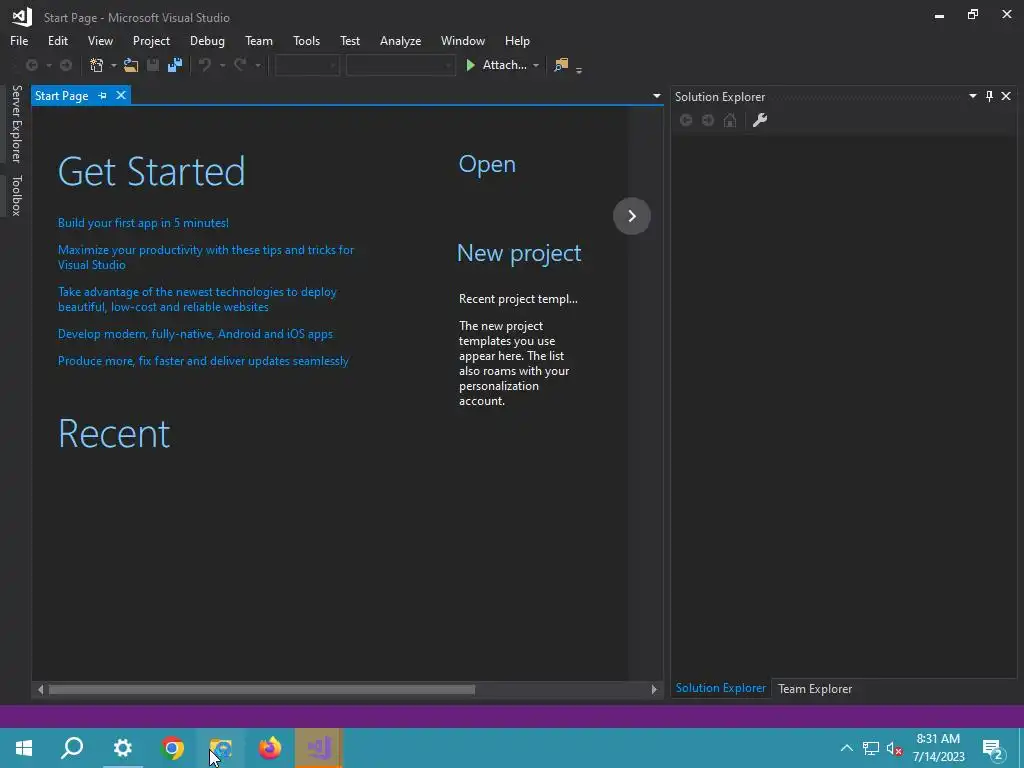Open 'Develop modern, fully-native' apps link

coord(195,334)
